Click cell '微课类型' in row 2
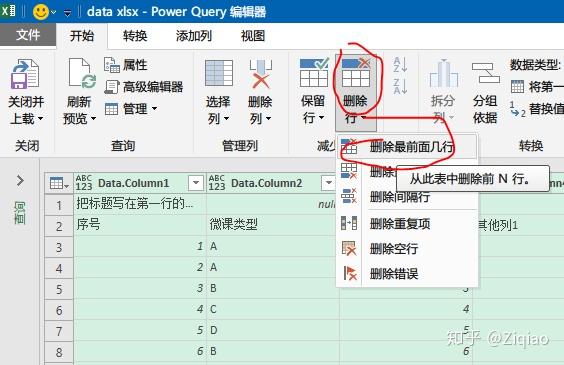564x365 pixels. pos(273,225)
